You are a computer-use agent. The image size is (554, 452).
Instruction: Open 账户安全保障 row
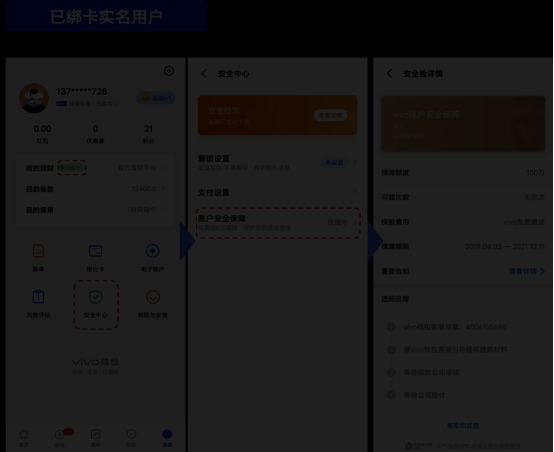point(278,223)
